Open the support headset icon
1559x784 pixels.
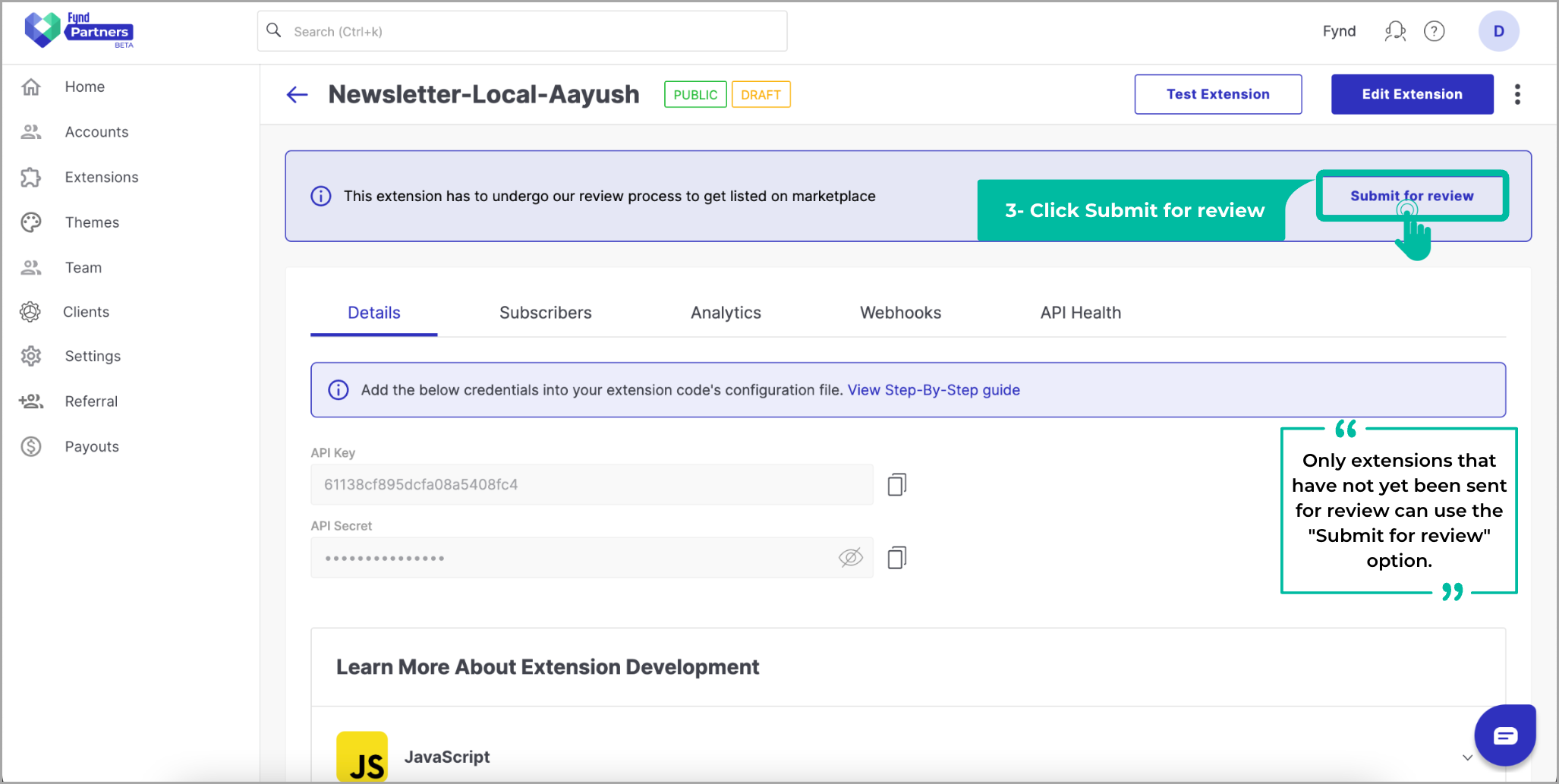click(x=1395, y=31)
